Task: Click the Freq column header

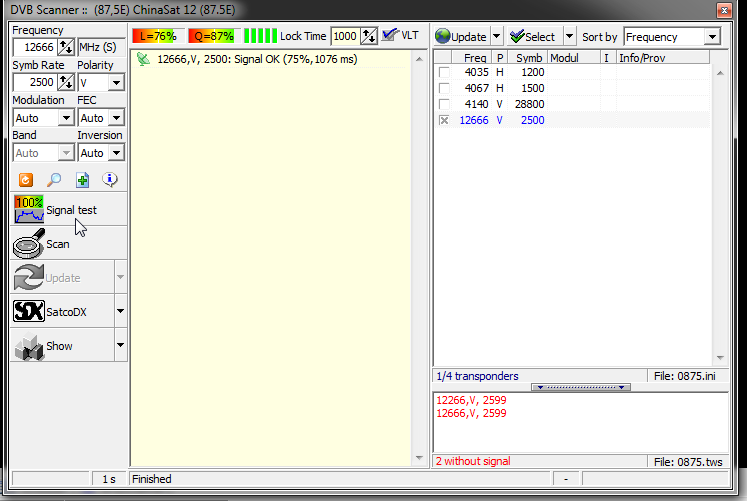Action: tap(473, 58)
